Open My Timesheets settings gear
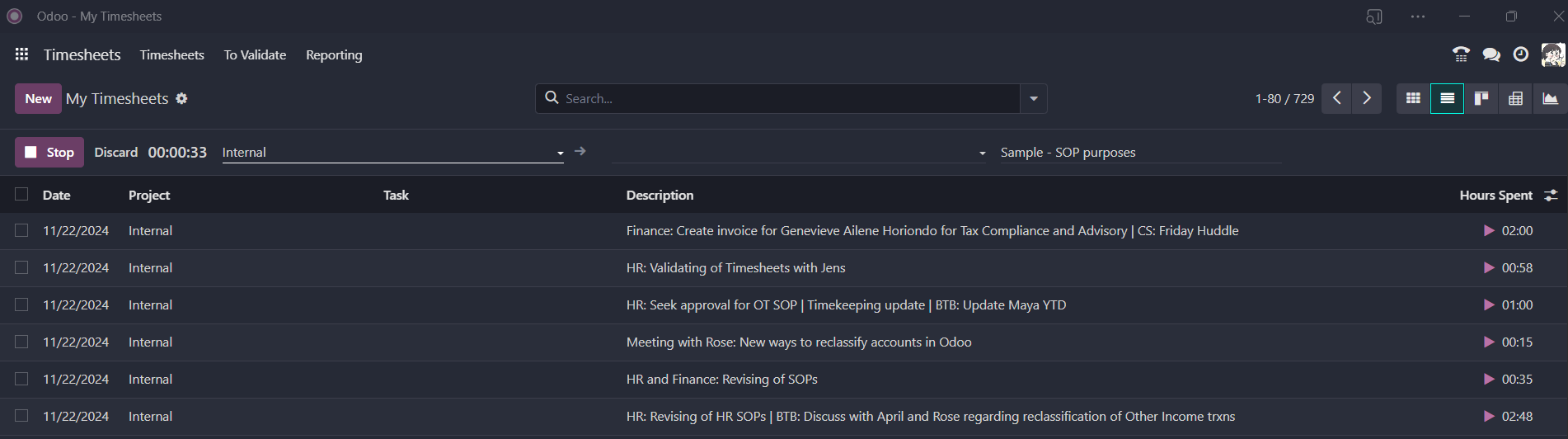1568x439 pixels. pos(182,98)
